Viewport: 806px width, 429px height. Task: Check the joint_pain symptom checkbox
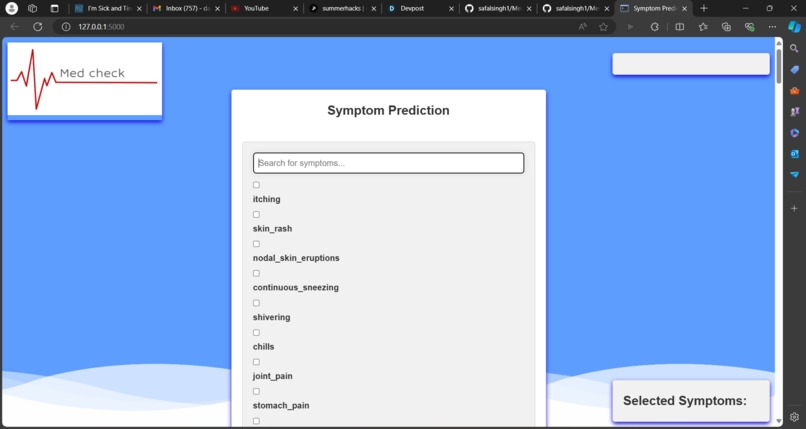[256, 362]
